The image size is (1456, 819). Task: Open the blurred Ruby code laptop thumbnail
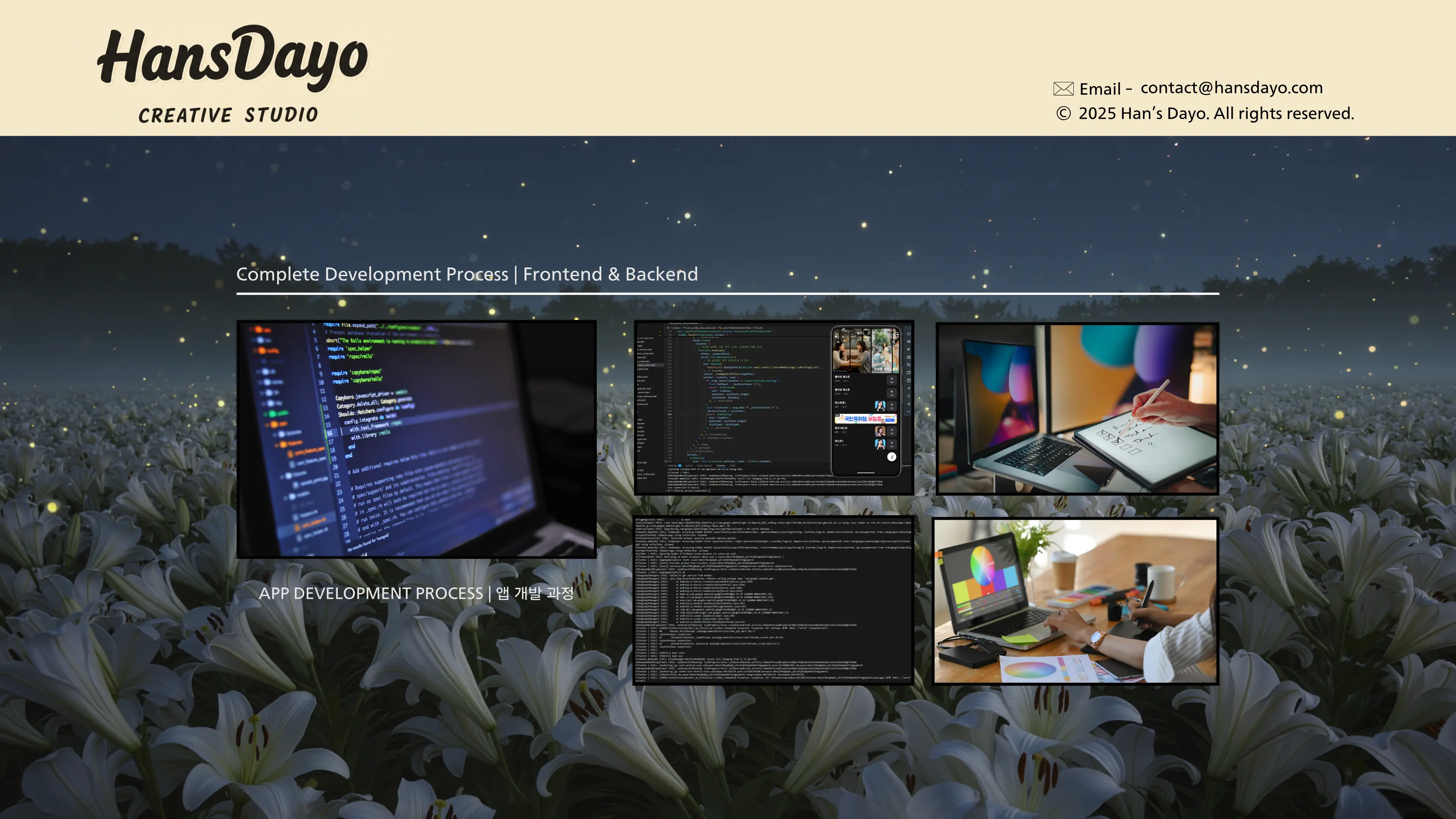pos(417,439)
